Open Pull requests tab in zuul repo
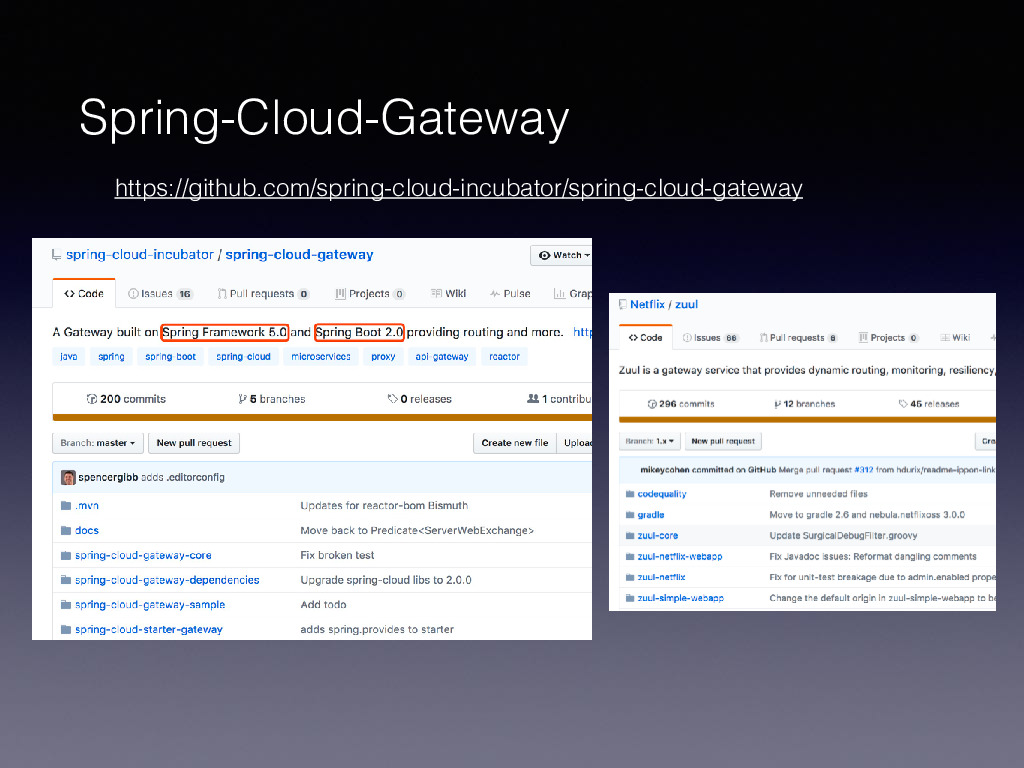 [798, 338]
